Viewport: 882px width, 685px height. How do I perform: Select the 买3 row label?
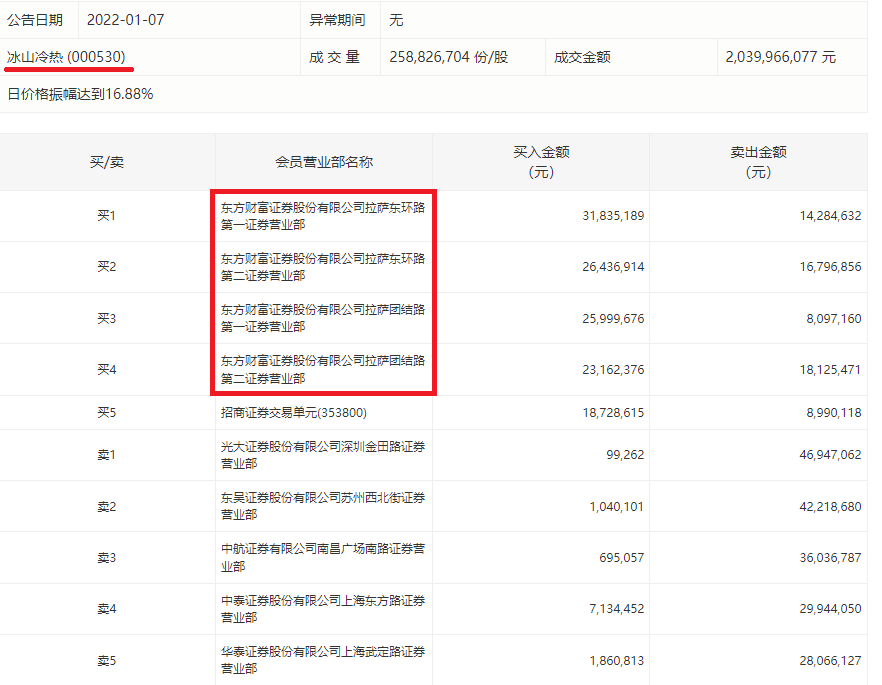tap(106, 318)
